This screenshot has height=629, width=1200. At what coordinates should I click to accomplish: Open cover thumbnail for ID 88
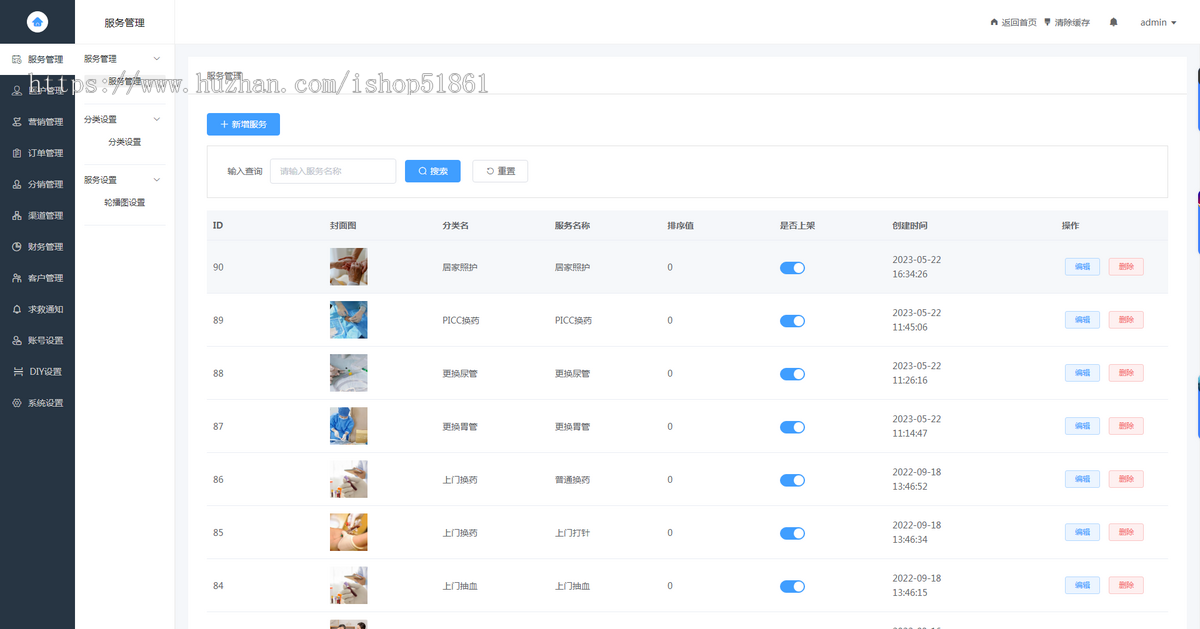348,373
